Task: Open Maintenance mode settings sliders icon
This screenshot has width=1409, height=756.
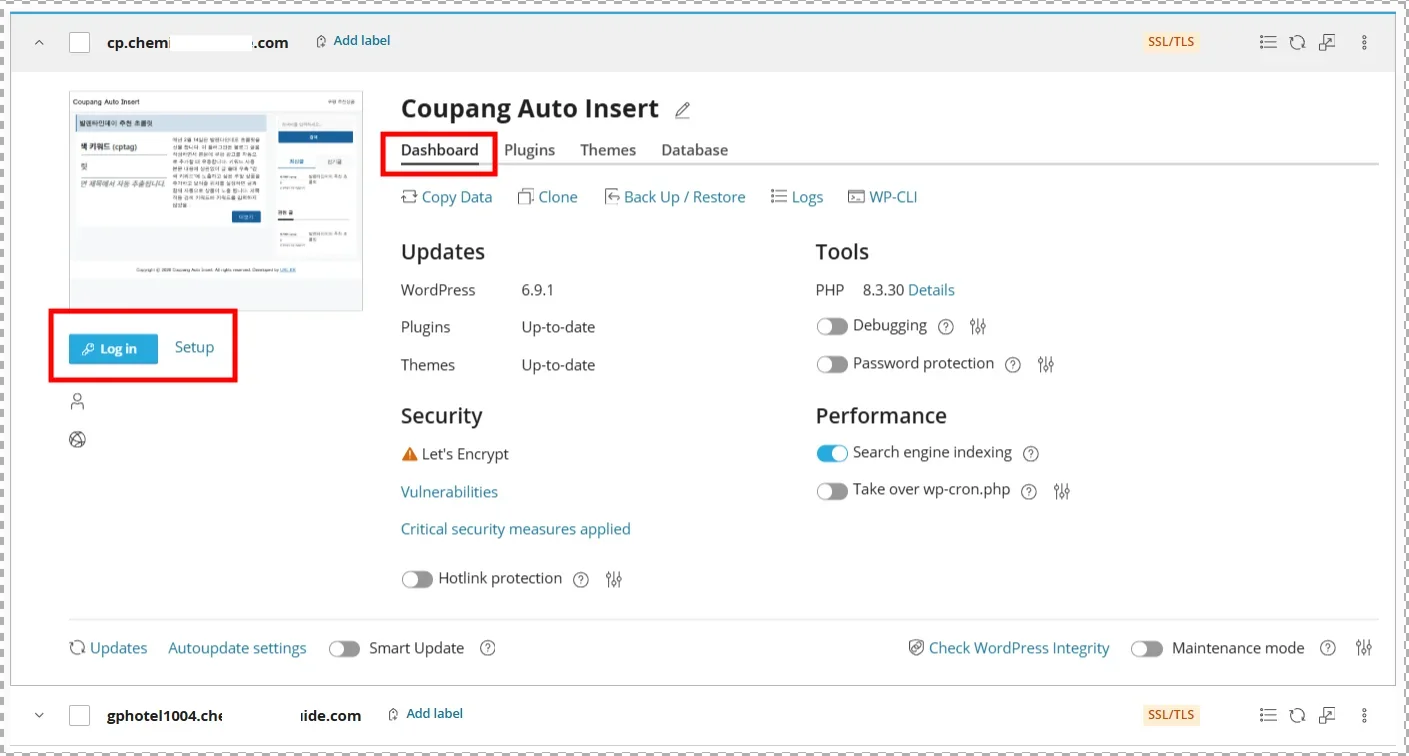Action: (1363, 648)
